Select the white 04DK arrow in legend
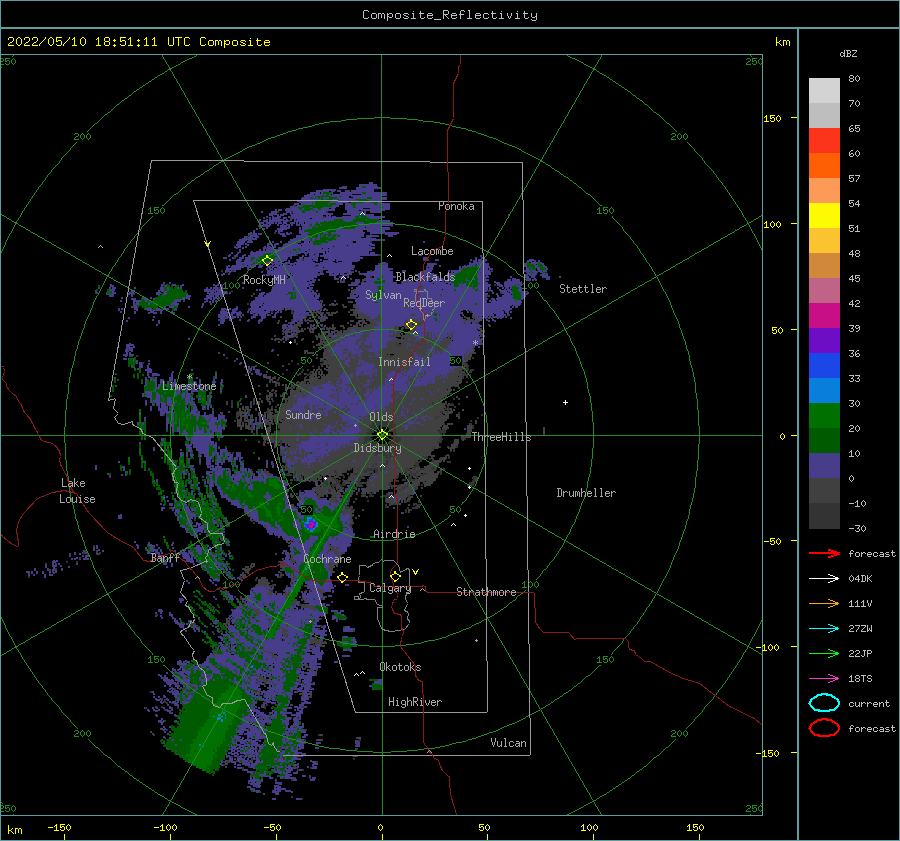 [x=824, y=578]
